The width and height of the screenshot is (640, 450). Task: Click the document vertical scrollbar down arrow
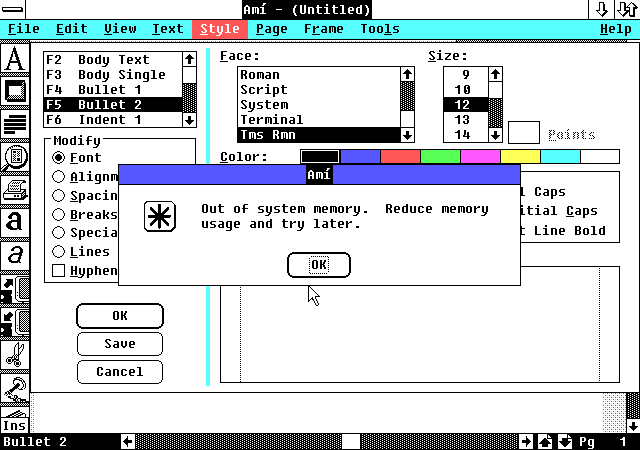point(633,426)
